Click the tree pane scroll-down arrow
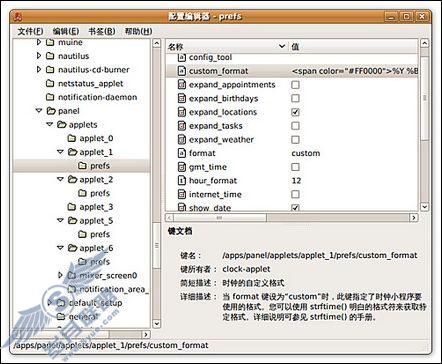 (157, 323)
